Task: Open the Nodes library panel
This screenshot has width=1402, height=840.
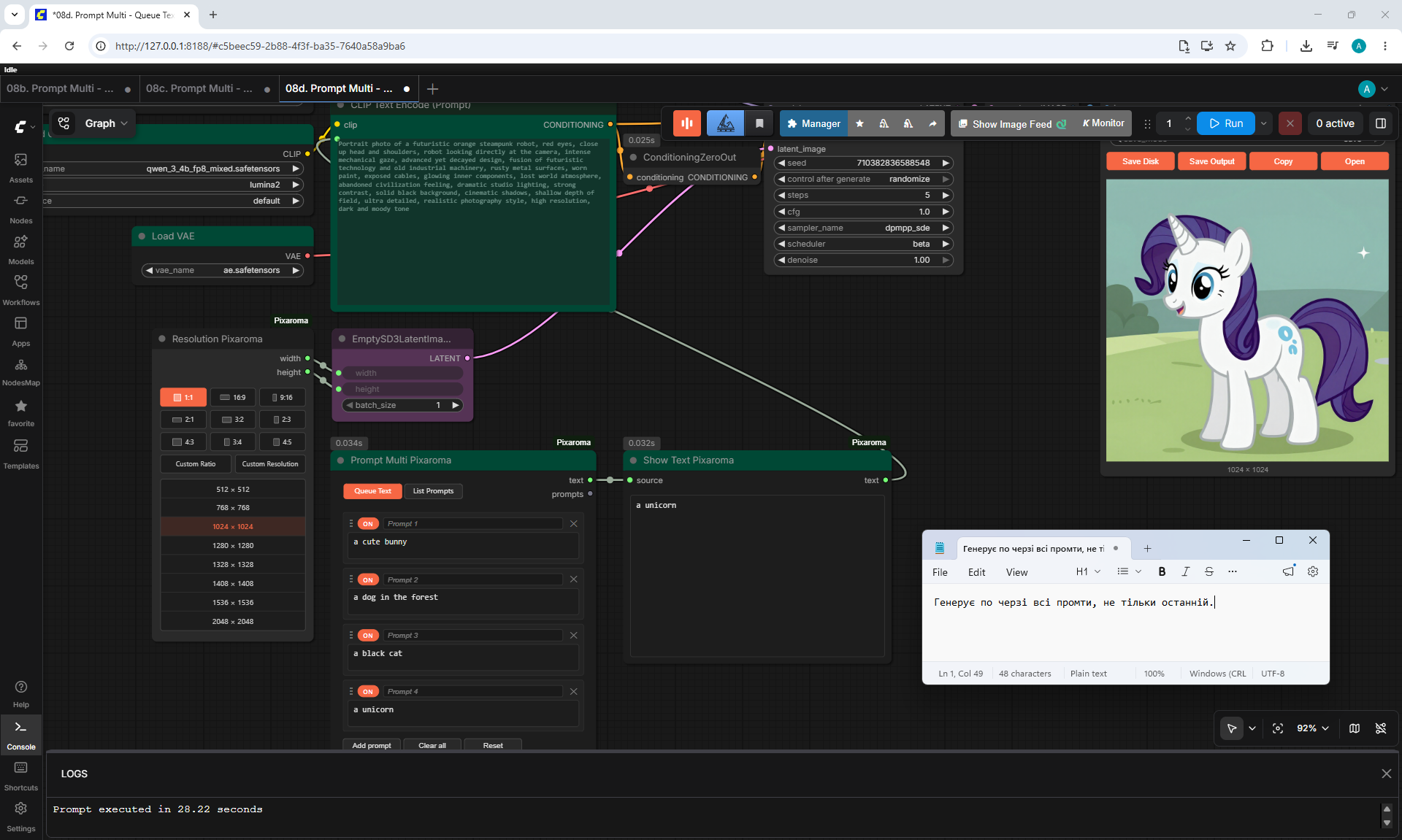Action: (20, 208)
